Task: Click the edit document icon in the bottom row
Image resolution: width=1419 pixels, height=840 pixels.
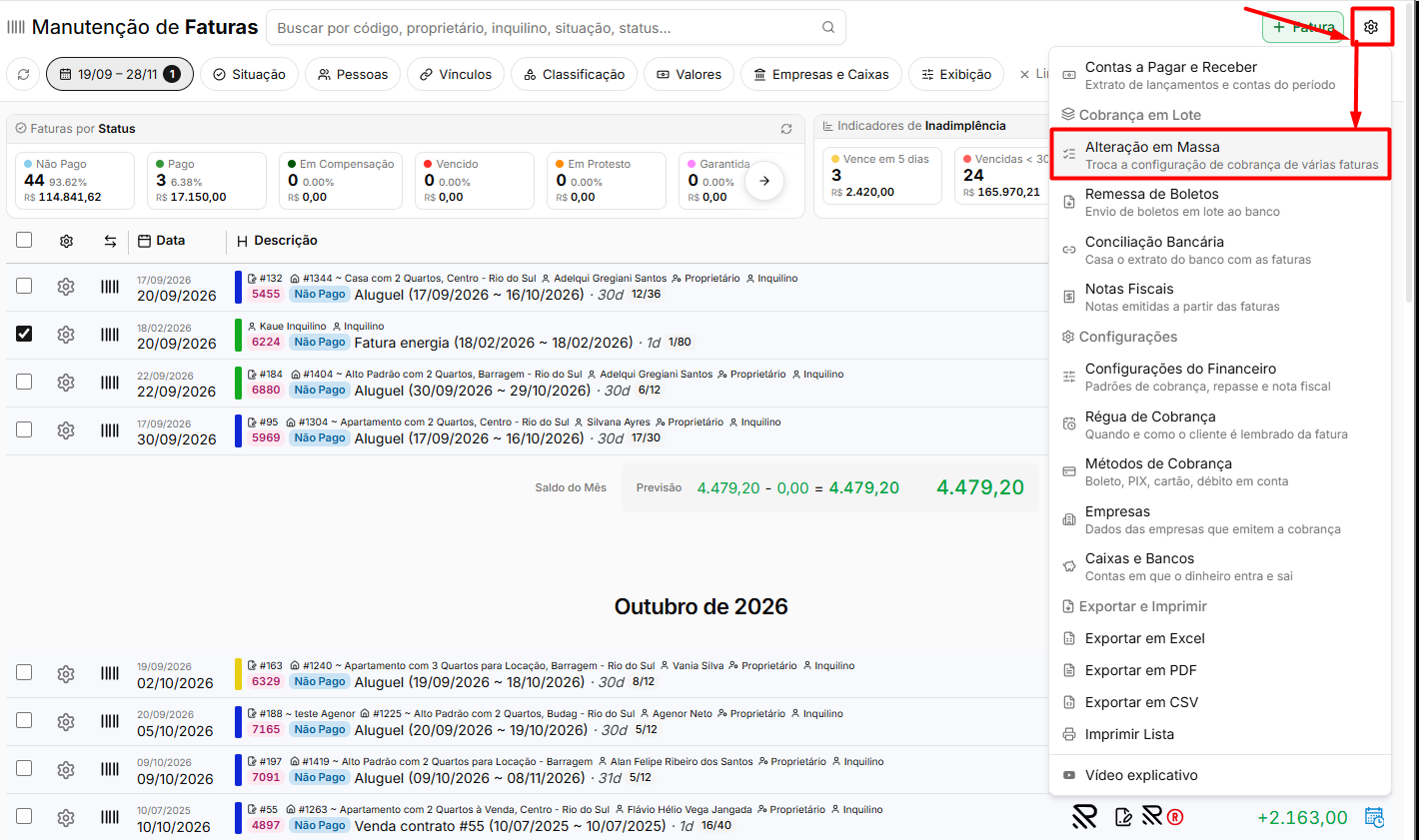Action: tap(1123, 817)
